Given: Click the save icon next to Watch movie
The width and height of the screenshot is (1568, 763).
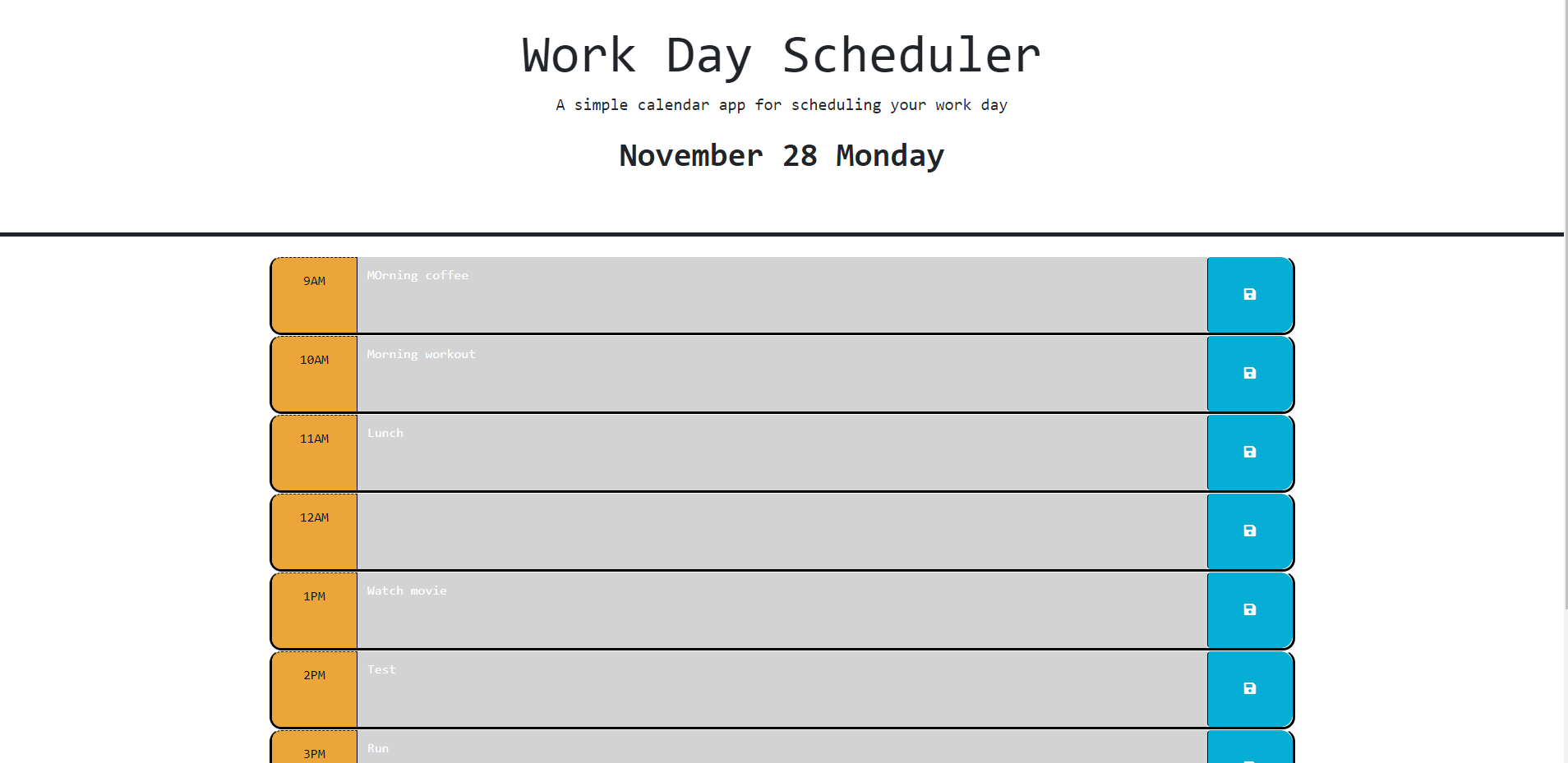Looking at the screenshot, I should click(1249, 609).
